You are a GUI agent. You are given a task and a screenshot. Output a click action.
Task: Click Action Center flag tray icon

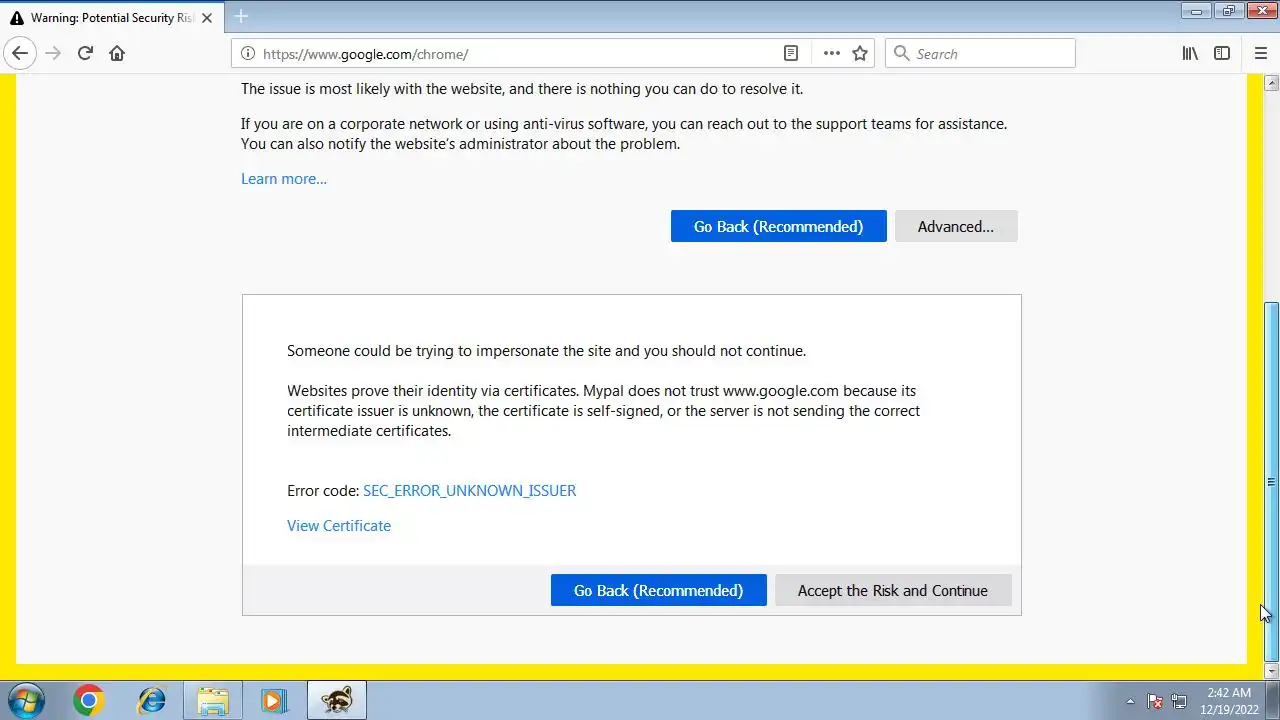(1154, 702)
